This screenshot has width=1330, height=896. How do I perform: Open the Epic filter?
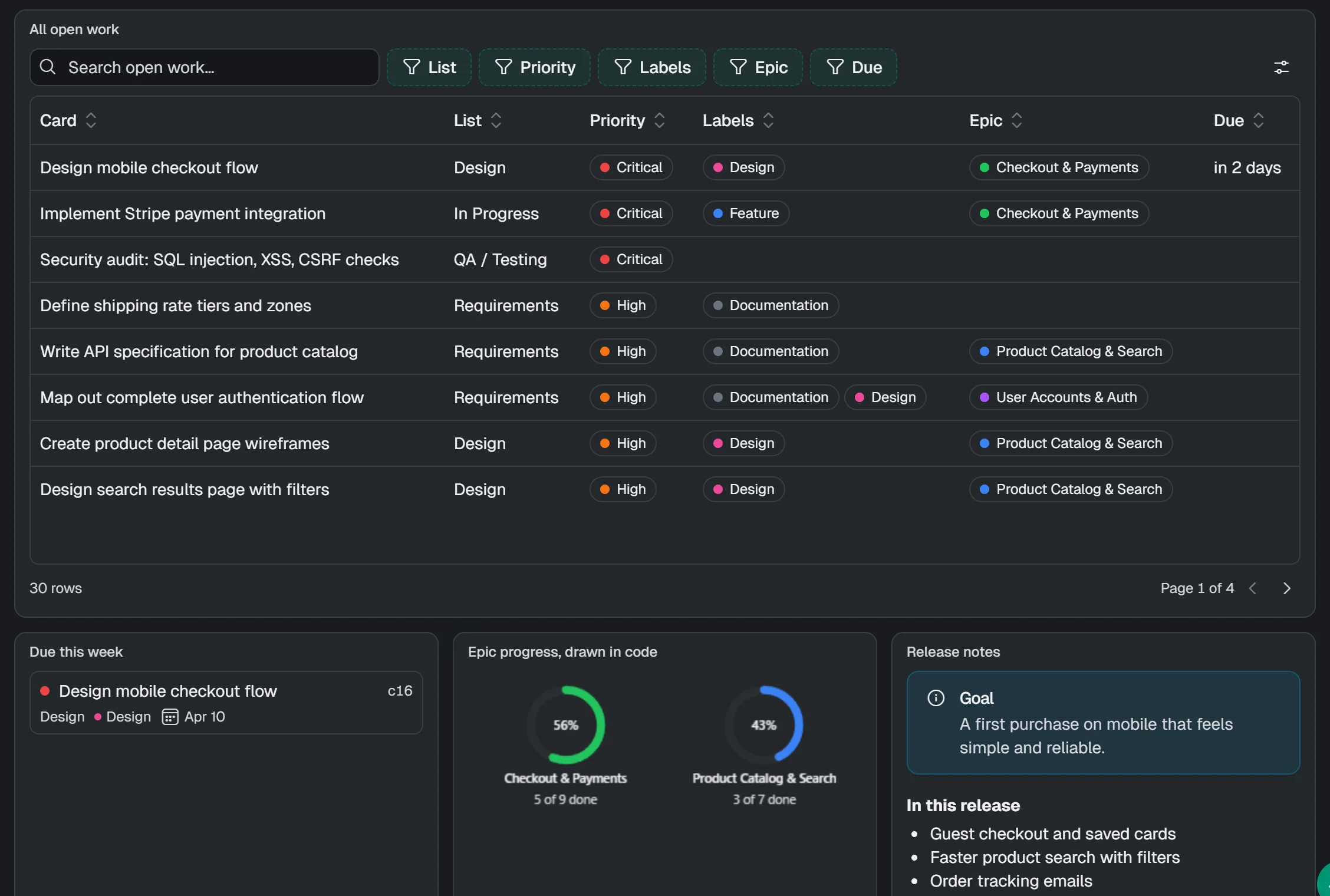coord(758,67)
